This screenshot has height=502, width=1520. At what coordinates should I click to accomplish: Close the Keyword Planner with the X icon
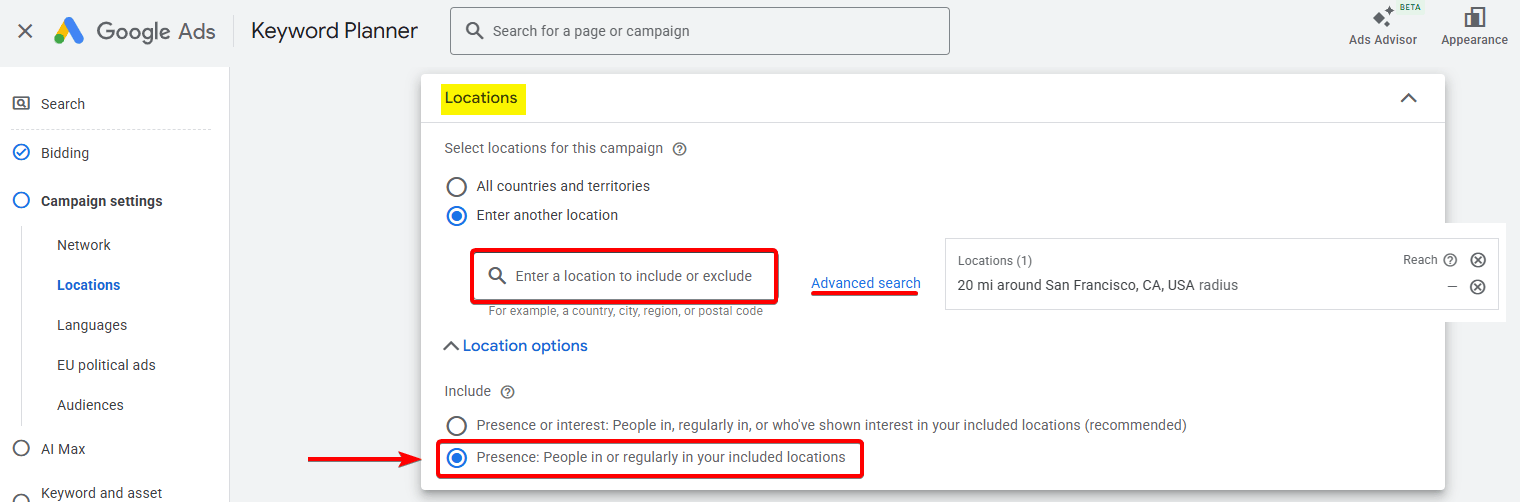point(25,31)
